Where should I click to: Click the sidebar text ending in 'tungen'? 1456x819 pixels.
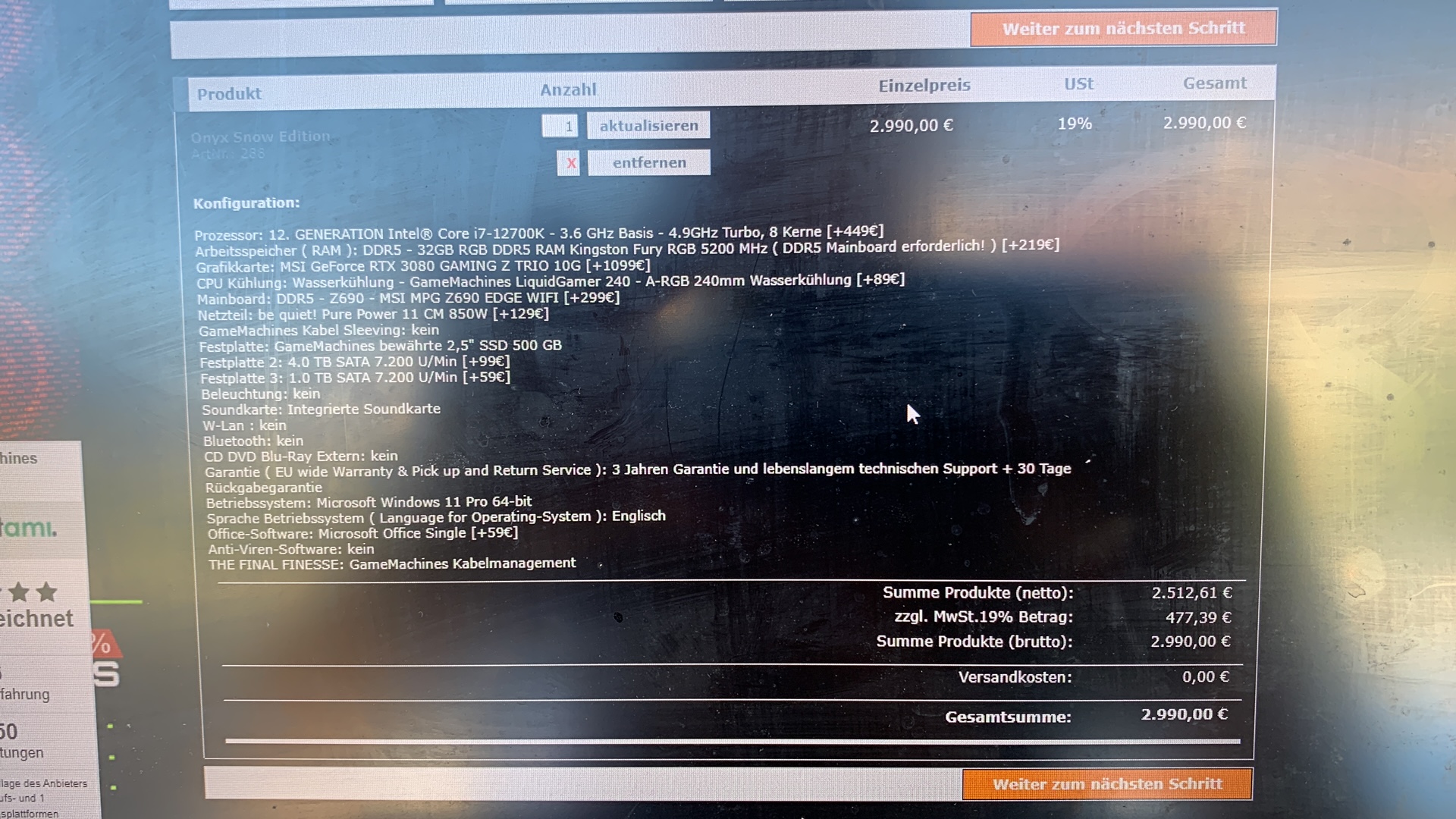point(22,753)
